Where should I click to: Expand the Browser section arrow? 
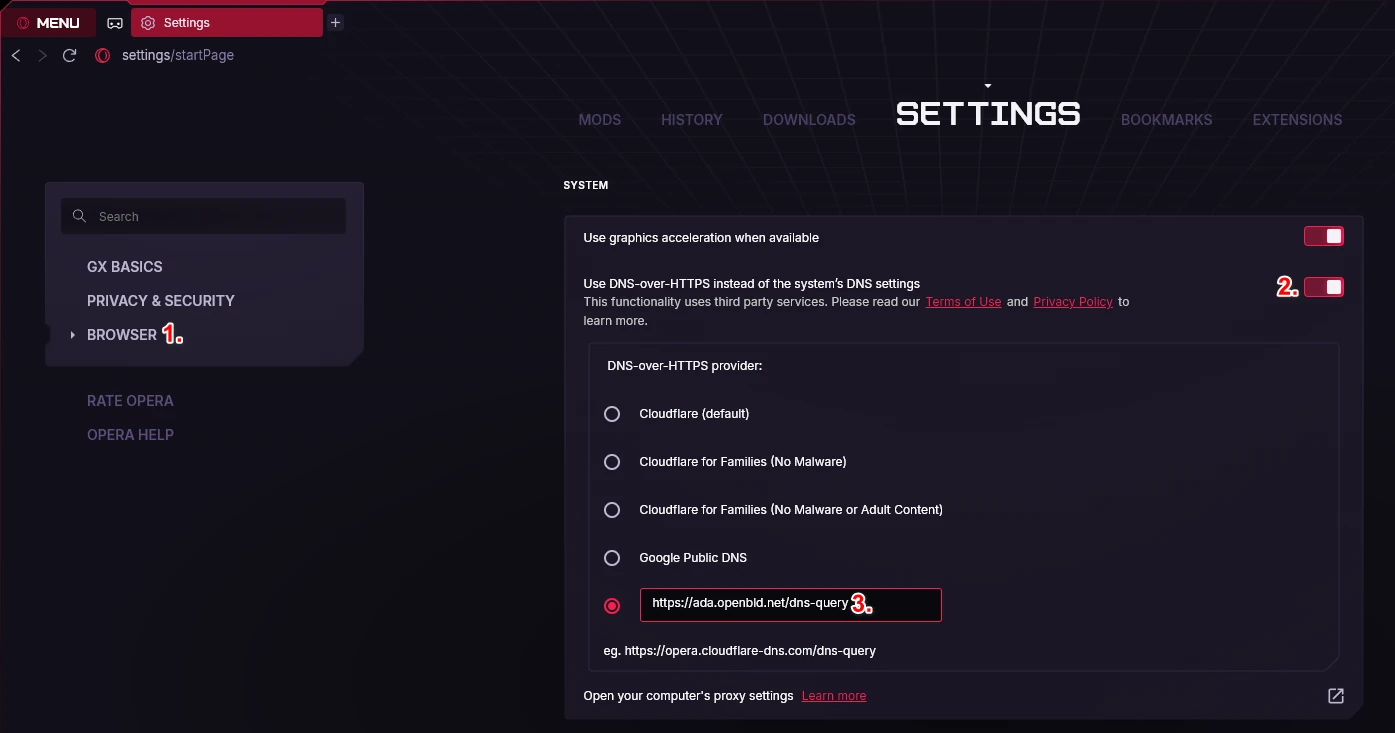coord(73,335)
